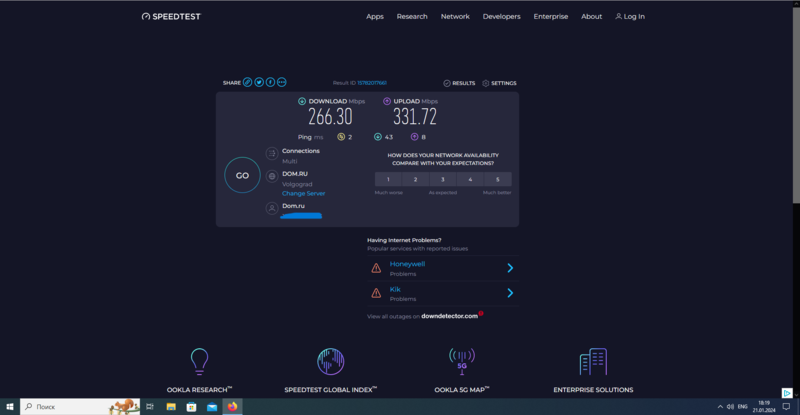This screenshot has height=415, width=800.
Task: Open the Result ID 15782017661 link
Action: tap(372, 83)
